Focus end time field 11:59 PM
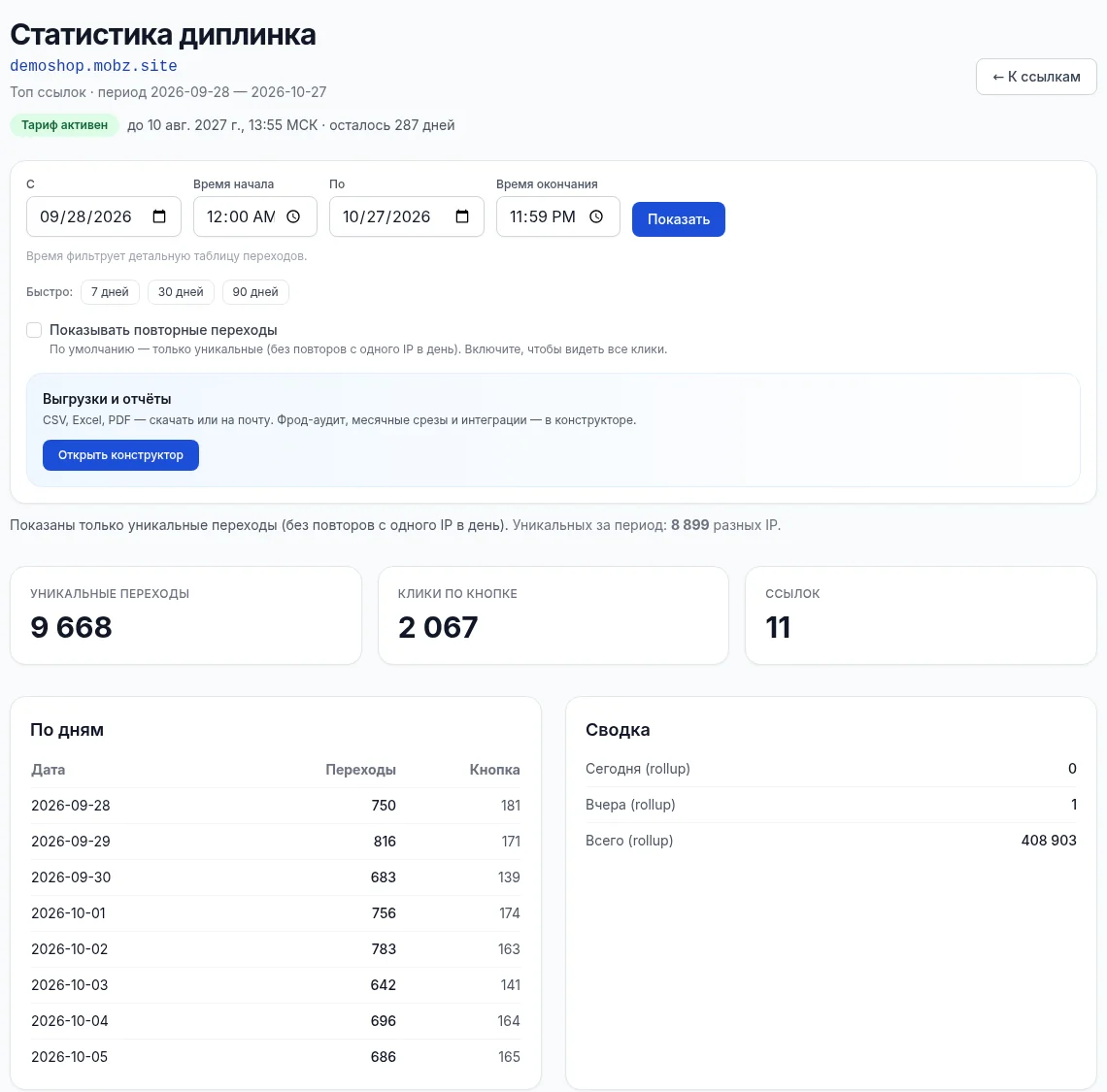Image resolution: width=1107 pixels, height=1092 pixels. 557,216
